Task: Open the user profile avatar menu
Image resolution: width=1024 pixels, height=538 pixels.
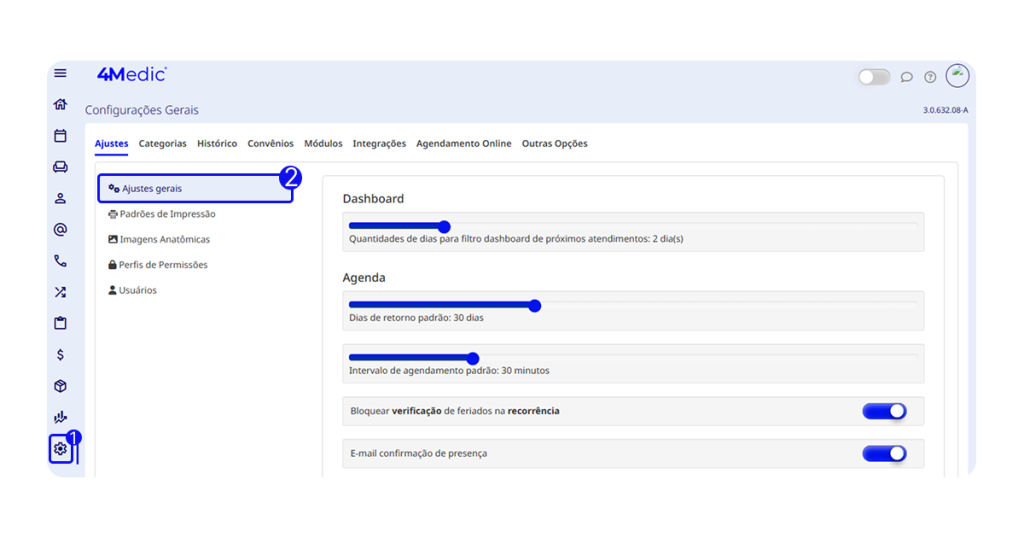Action: click(x=957, y=76)
